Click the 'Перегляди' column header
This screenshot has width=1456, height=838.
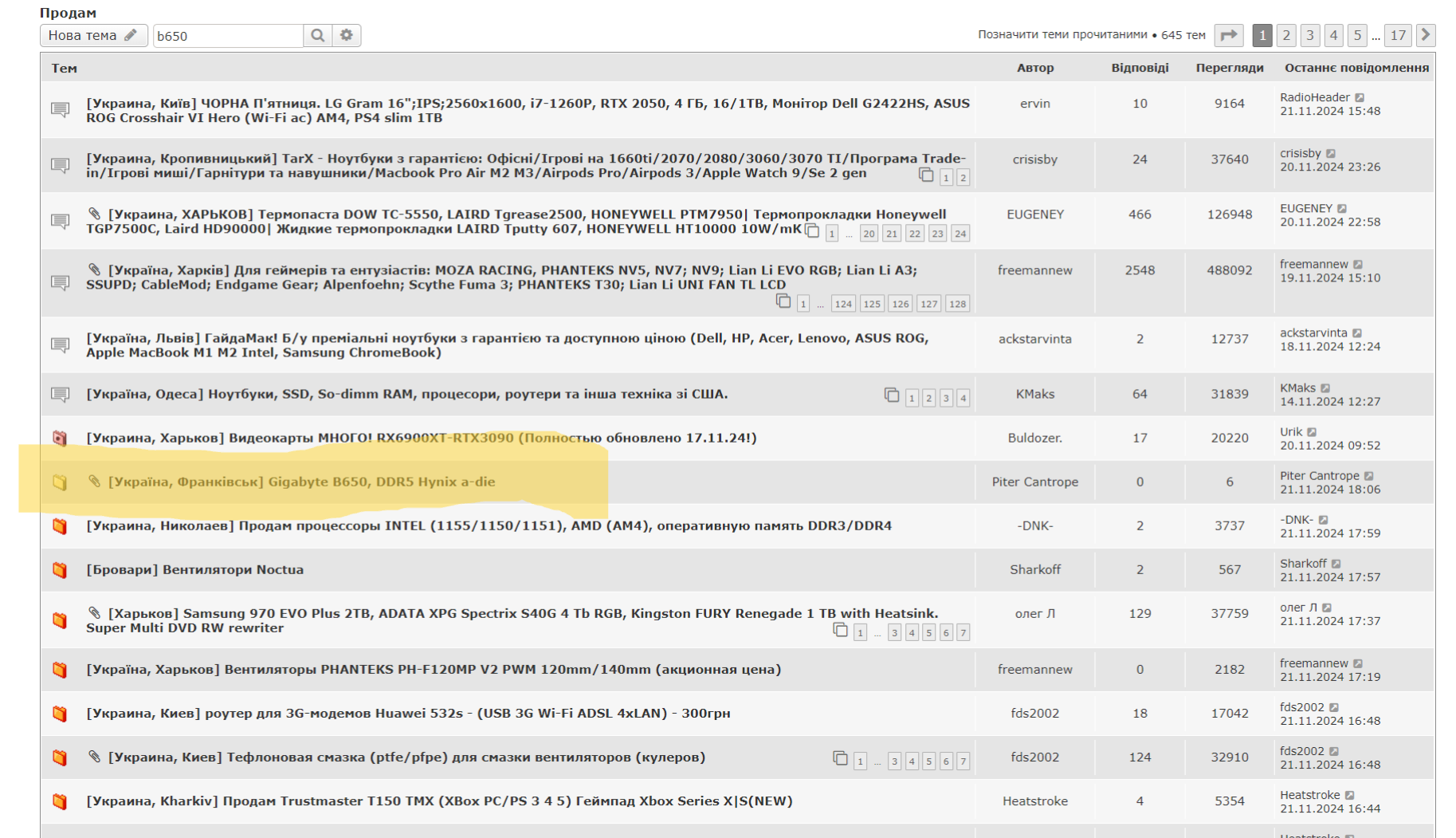(x=1230, y=68)
